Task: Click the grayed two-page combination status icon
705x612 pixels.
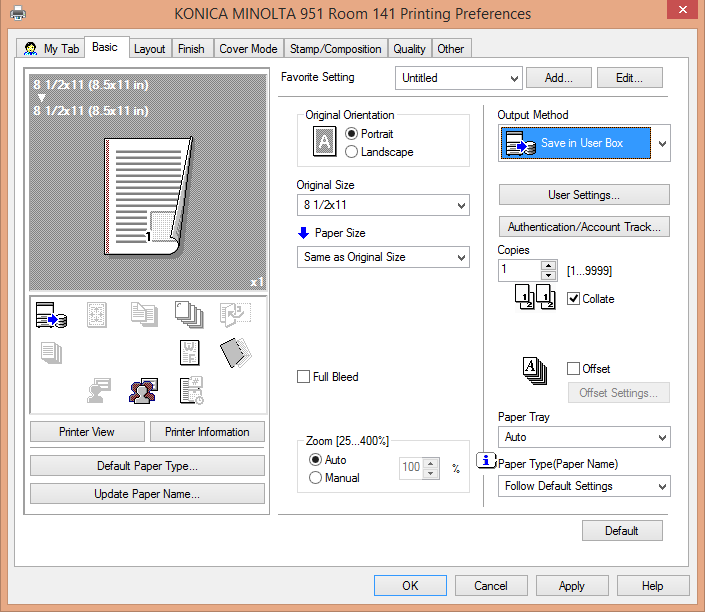Action: tap(144, 314)
